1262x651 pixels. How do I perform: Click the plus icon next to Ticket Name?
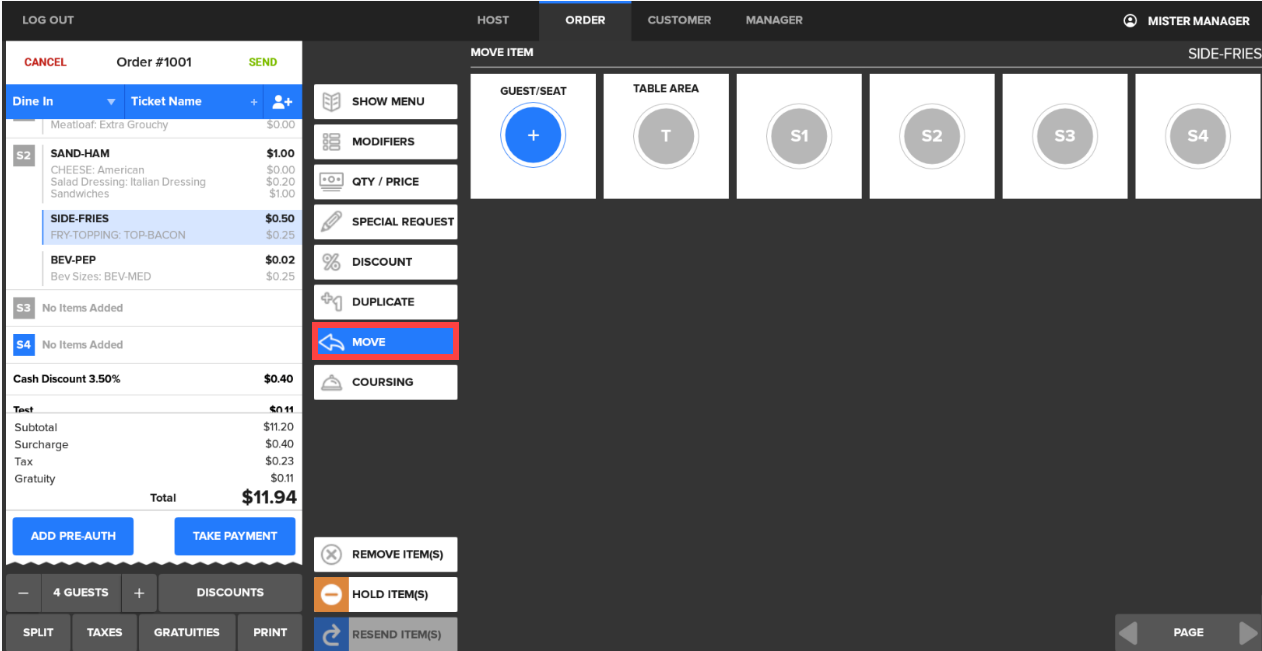pos(254,102)
